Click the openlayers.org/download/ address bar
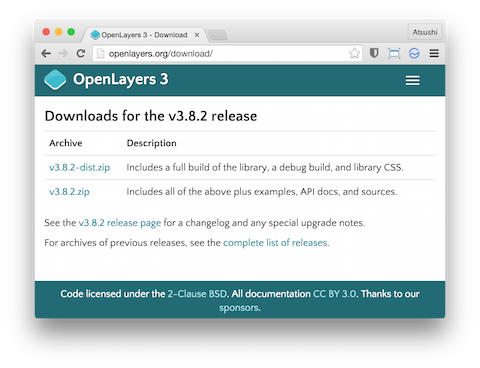This screenshot has width=480, height=368. coord(227,53)
